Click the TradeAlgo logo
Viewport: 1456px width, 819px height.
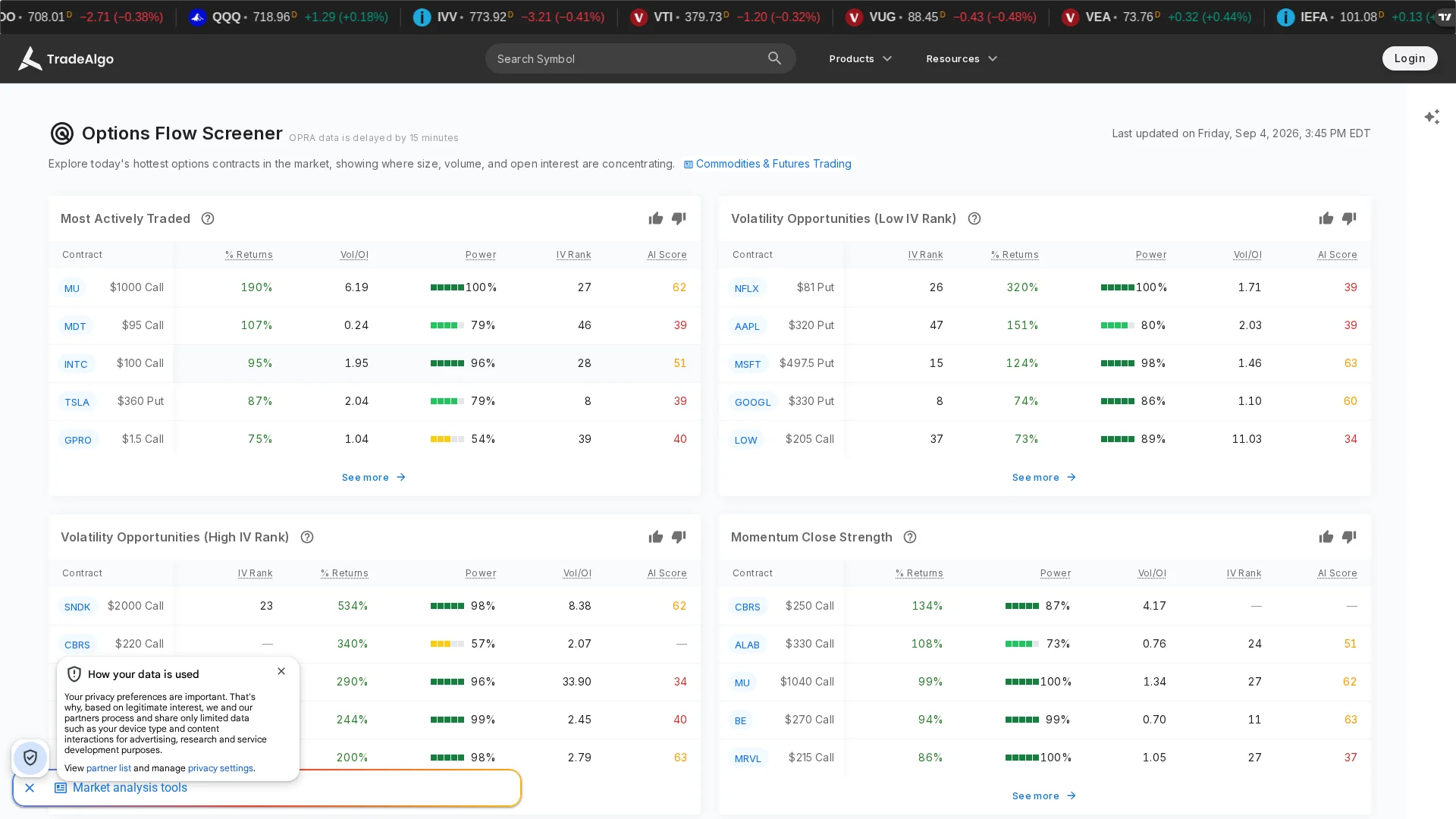pyautogui.click(x=66, y=58)
